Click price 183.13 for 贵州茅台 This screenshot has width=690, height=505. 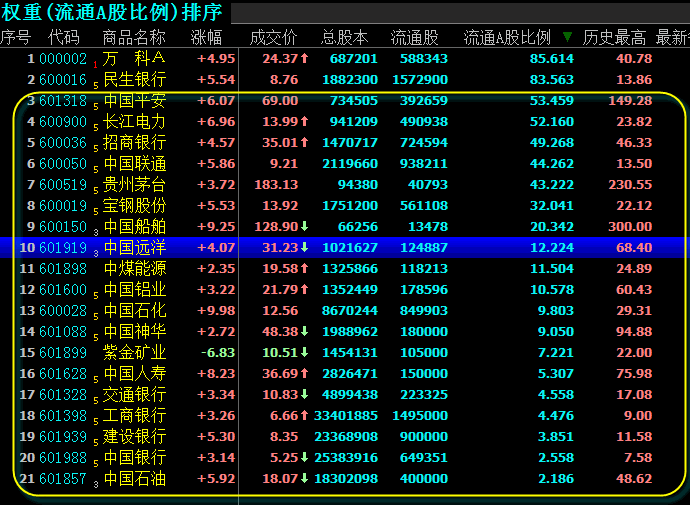[x=276, y=184]
